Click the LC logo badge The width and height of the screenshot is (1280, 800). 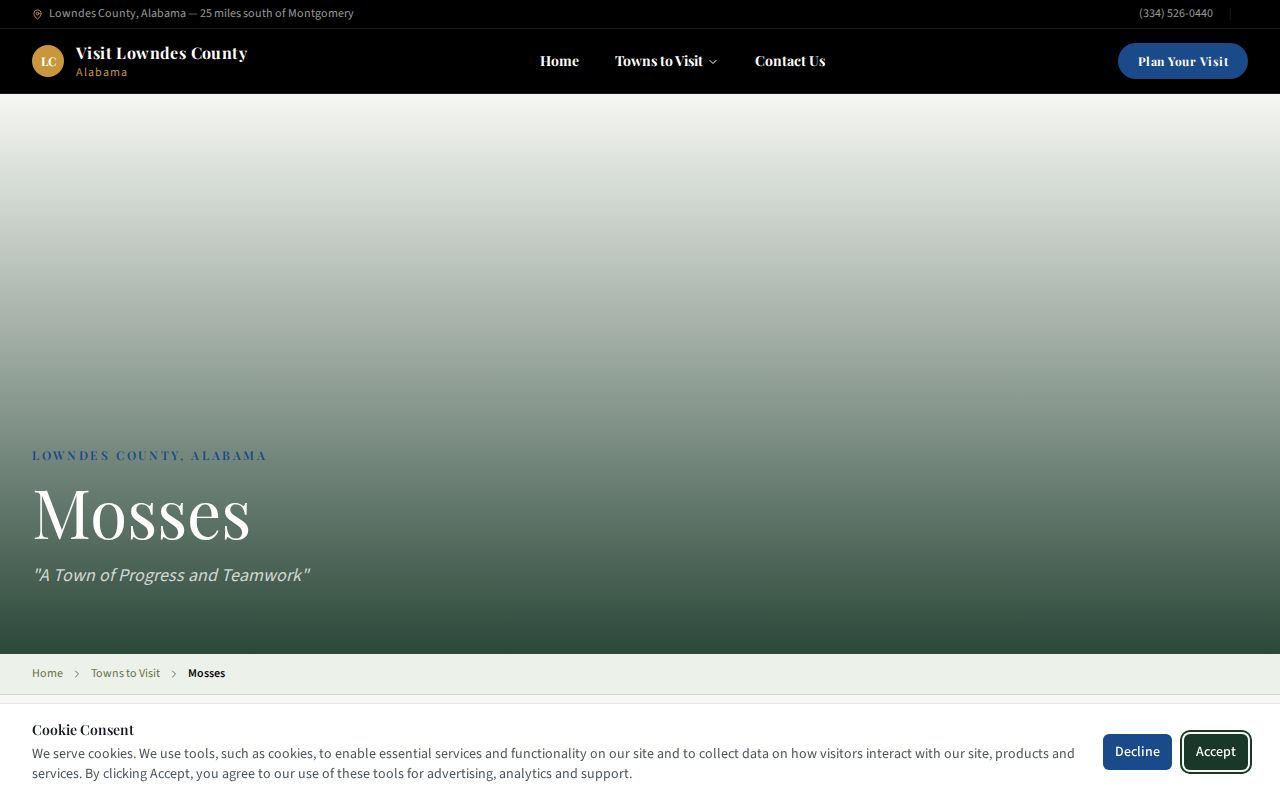pos(48,61)
